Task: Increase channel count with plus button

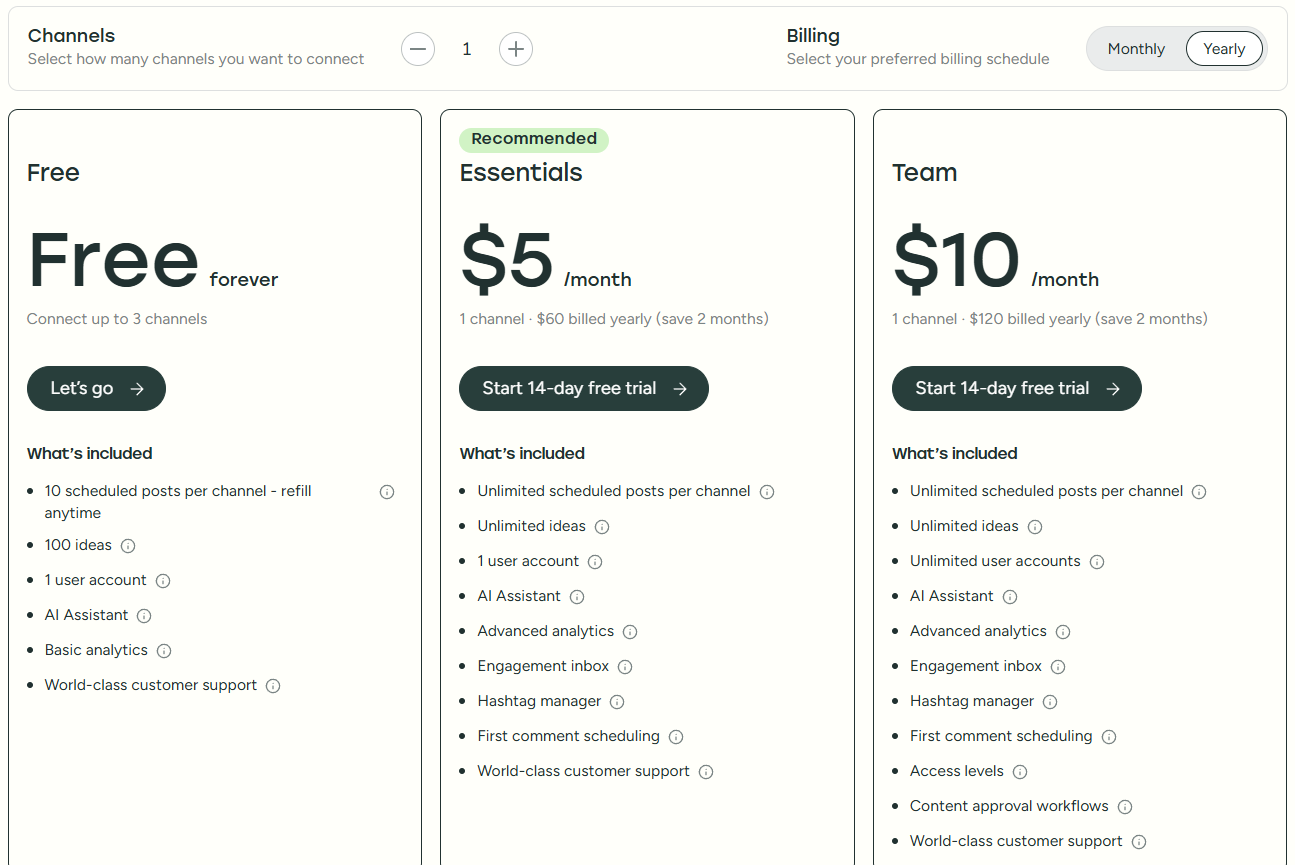Action: point(516,48)
